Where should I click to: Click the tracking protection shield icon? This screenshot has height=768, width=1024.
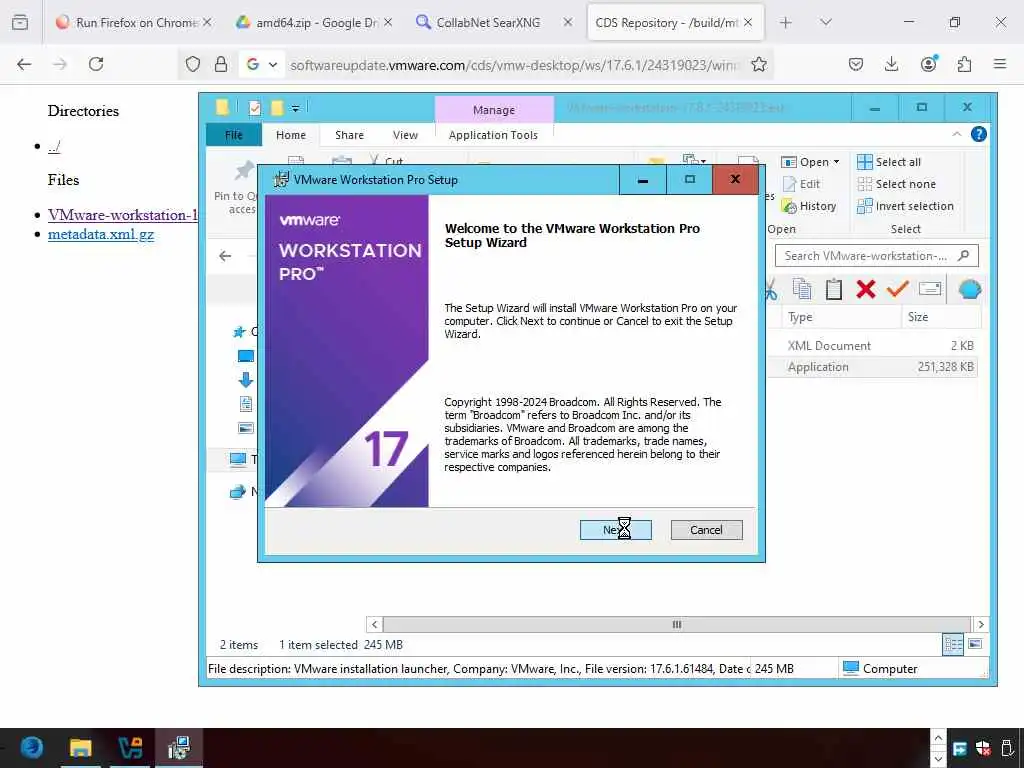pos(193,64)
